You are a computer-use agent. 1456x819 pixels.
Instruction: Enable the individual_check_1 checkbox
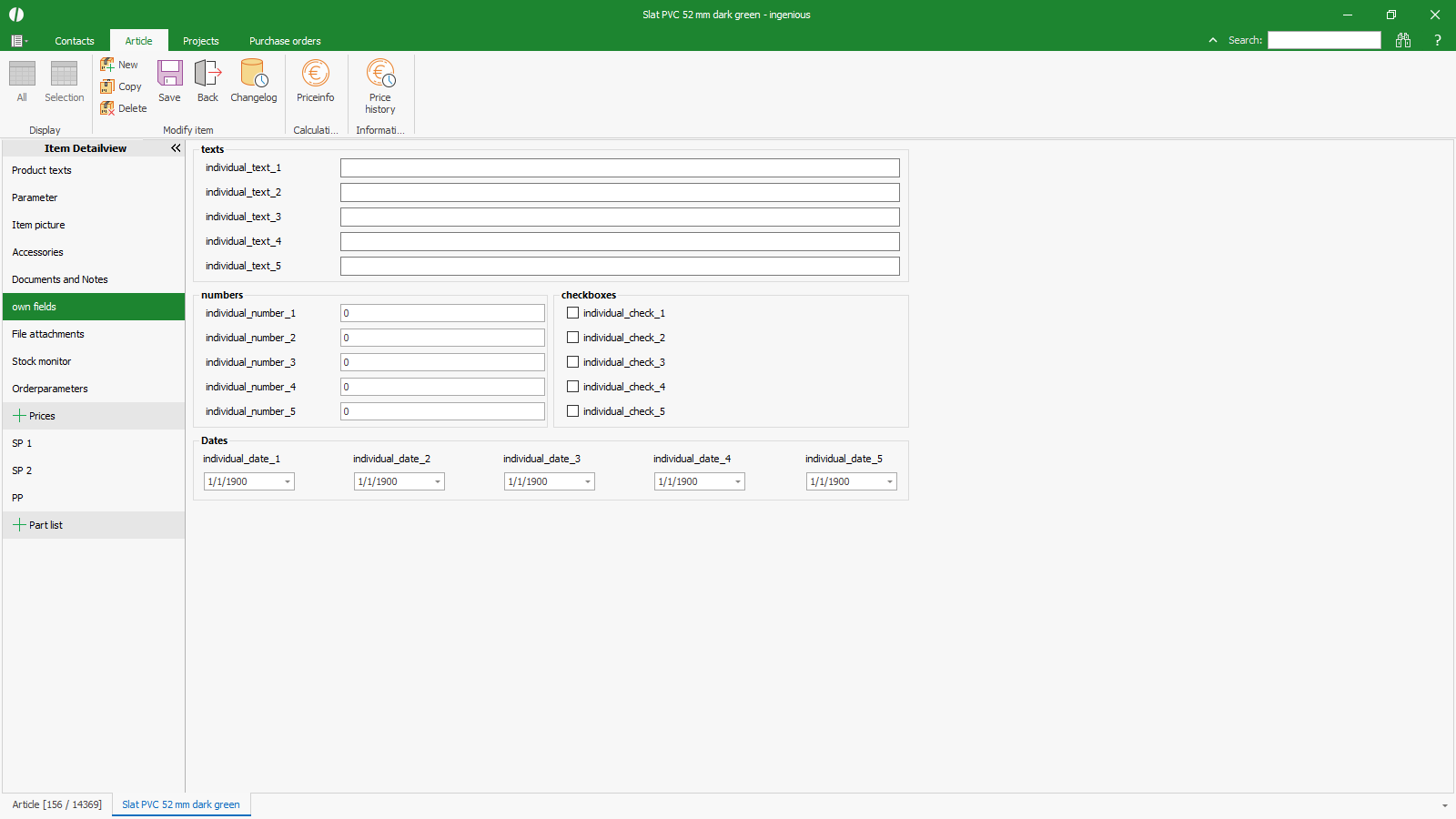573,313
